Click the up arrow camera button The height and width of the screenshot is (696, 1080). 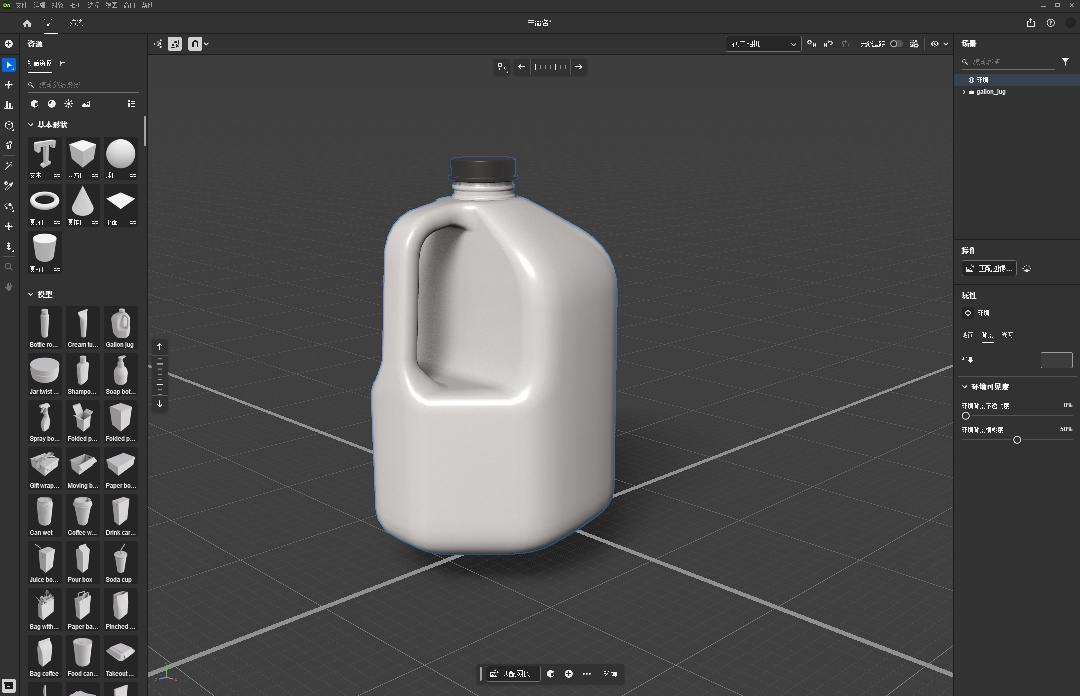159,347
